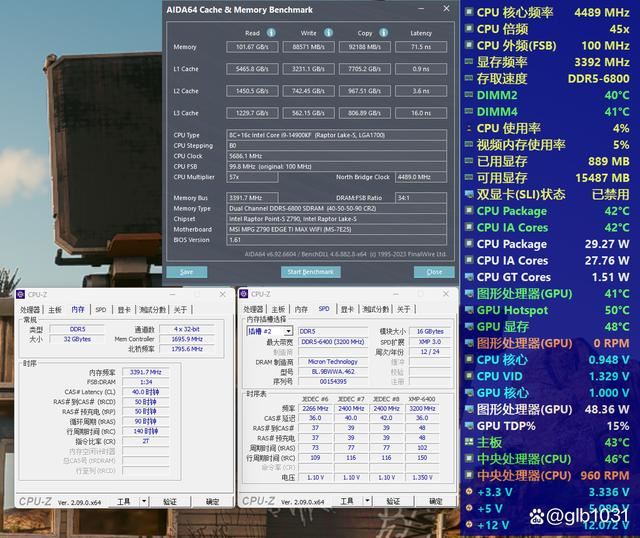The height and width of the screenshot is (538, 640).
Task: Click the CPU 核心频率 sensor icon
Action: [469, 12]
